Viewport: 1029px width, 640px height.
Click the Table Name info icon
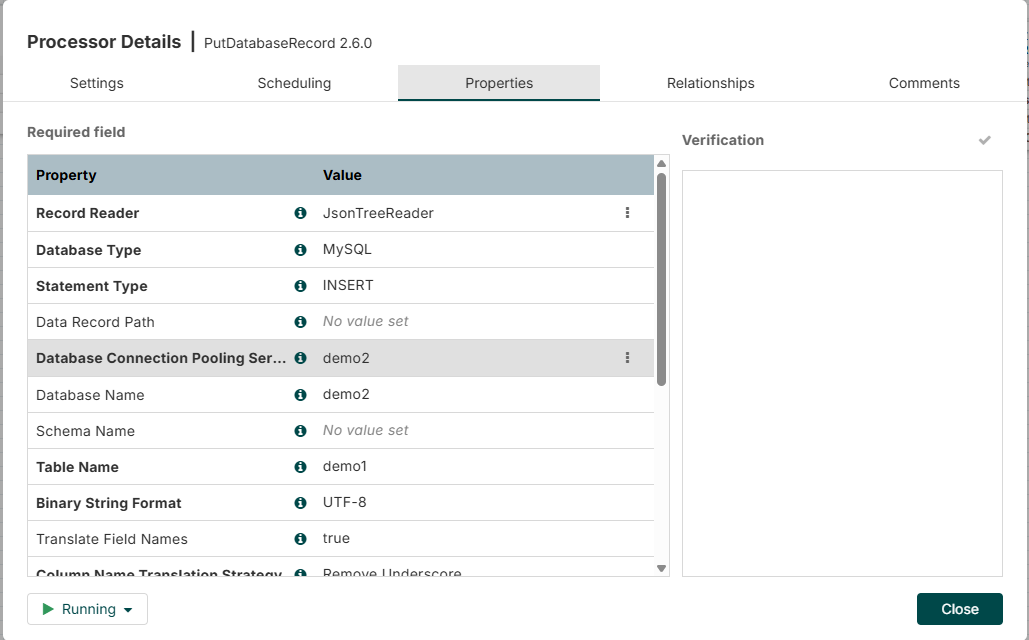(x=300, y=467)
